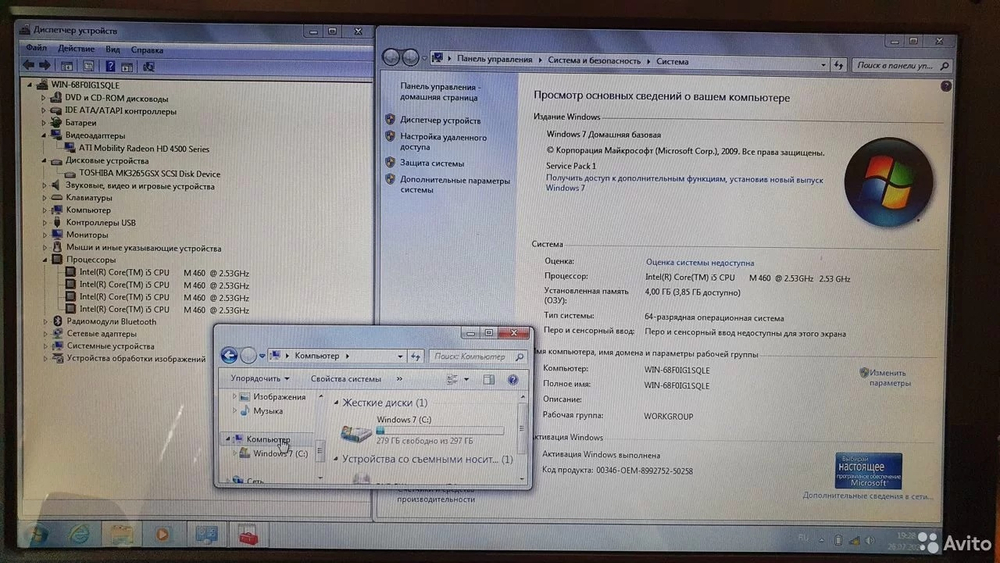1000x563 pixels.
Task: Click link to get a new Windows 7 edition
Action: [684, 184]
